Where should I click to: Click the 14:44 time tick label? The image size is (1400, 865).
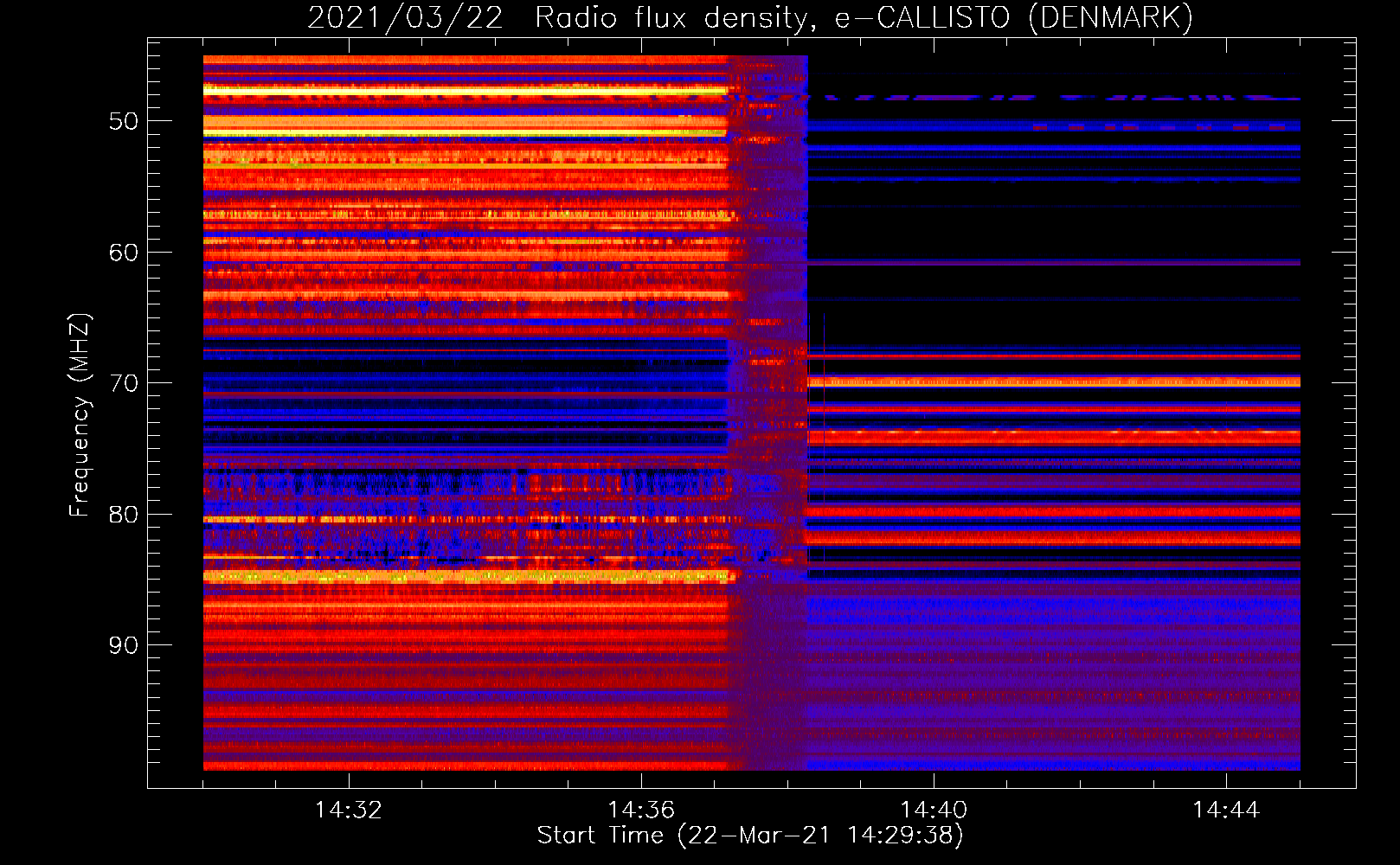point(1226,811)
